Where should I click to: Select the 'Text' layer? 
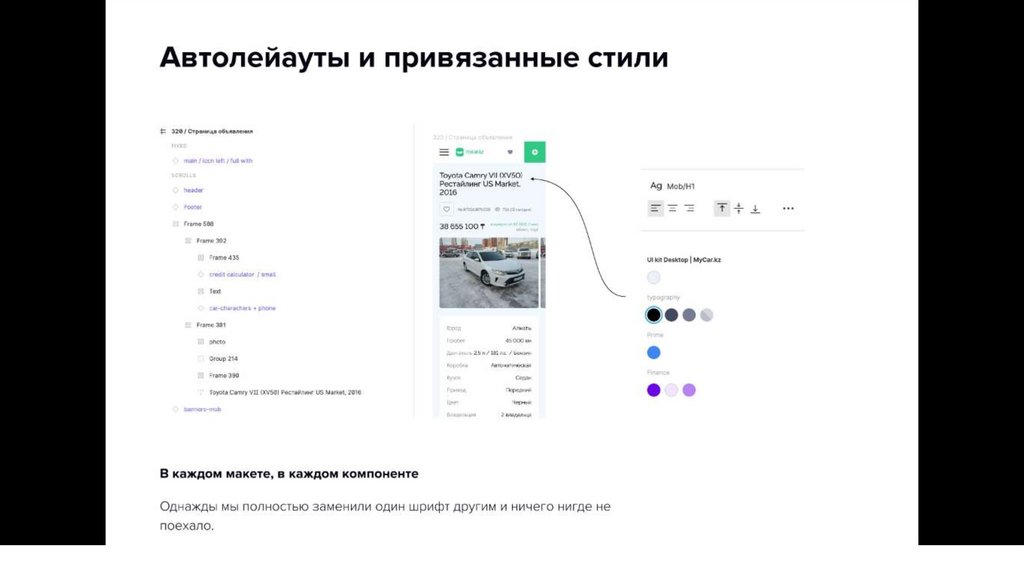coord(215,291)
